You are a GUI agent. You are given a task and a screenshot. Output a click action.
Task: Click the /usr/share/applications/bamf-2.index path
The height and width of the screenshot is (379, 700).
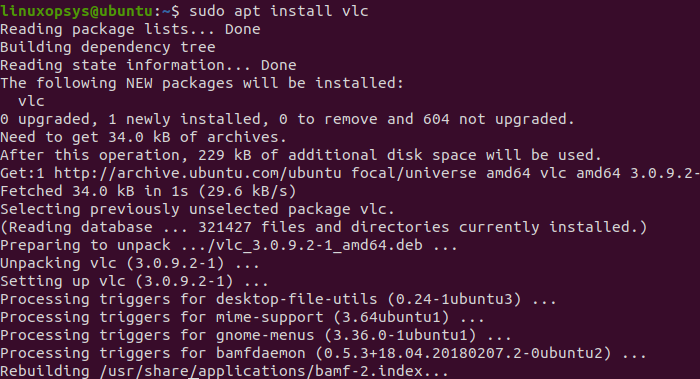click(261, 371)
